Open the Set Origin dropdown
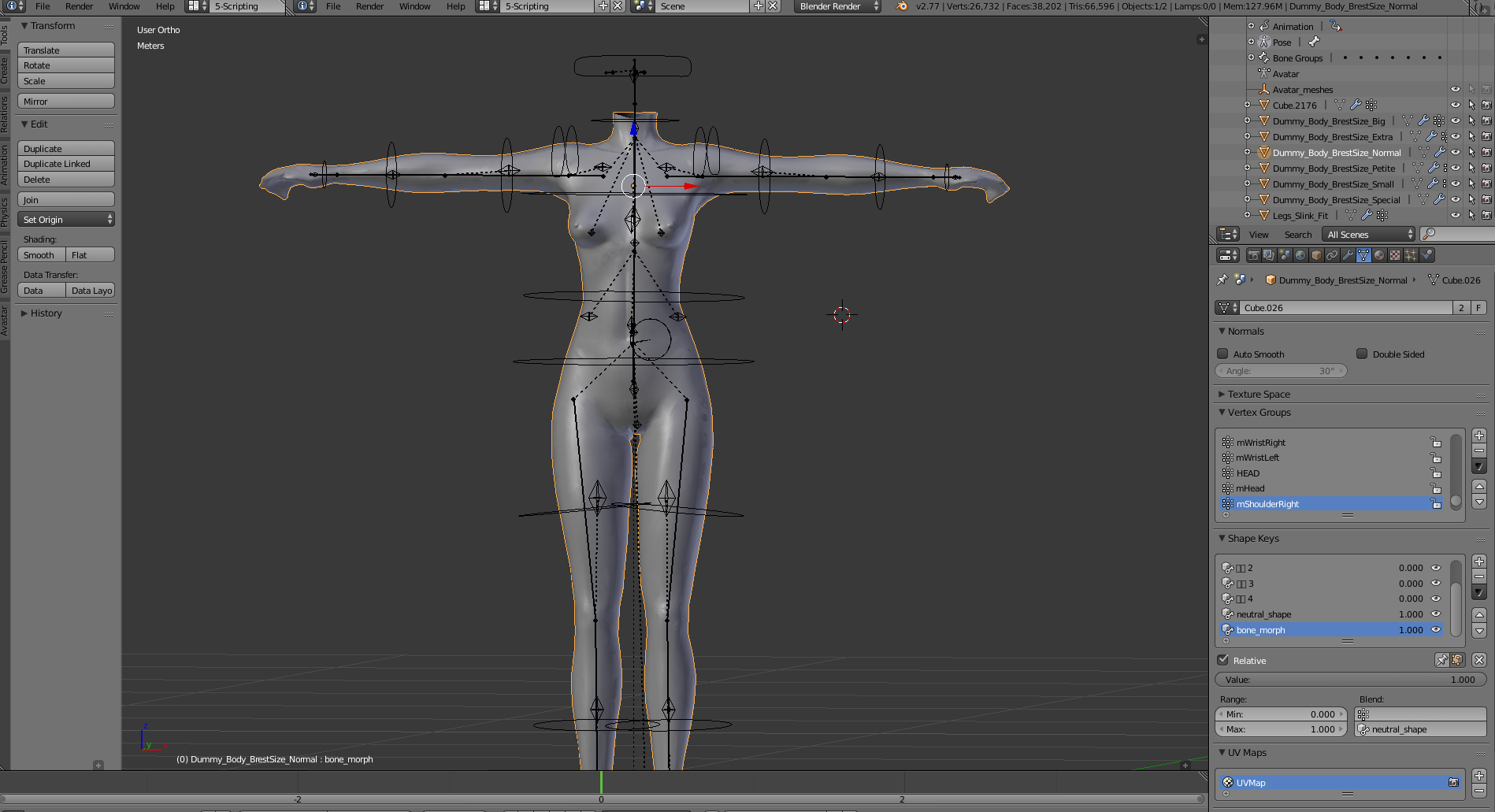Viewport: 1495px width, 812px height. 66,220
